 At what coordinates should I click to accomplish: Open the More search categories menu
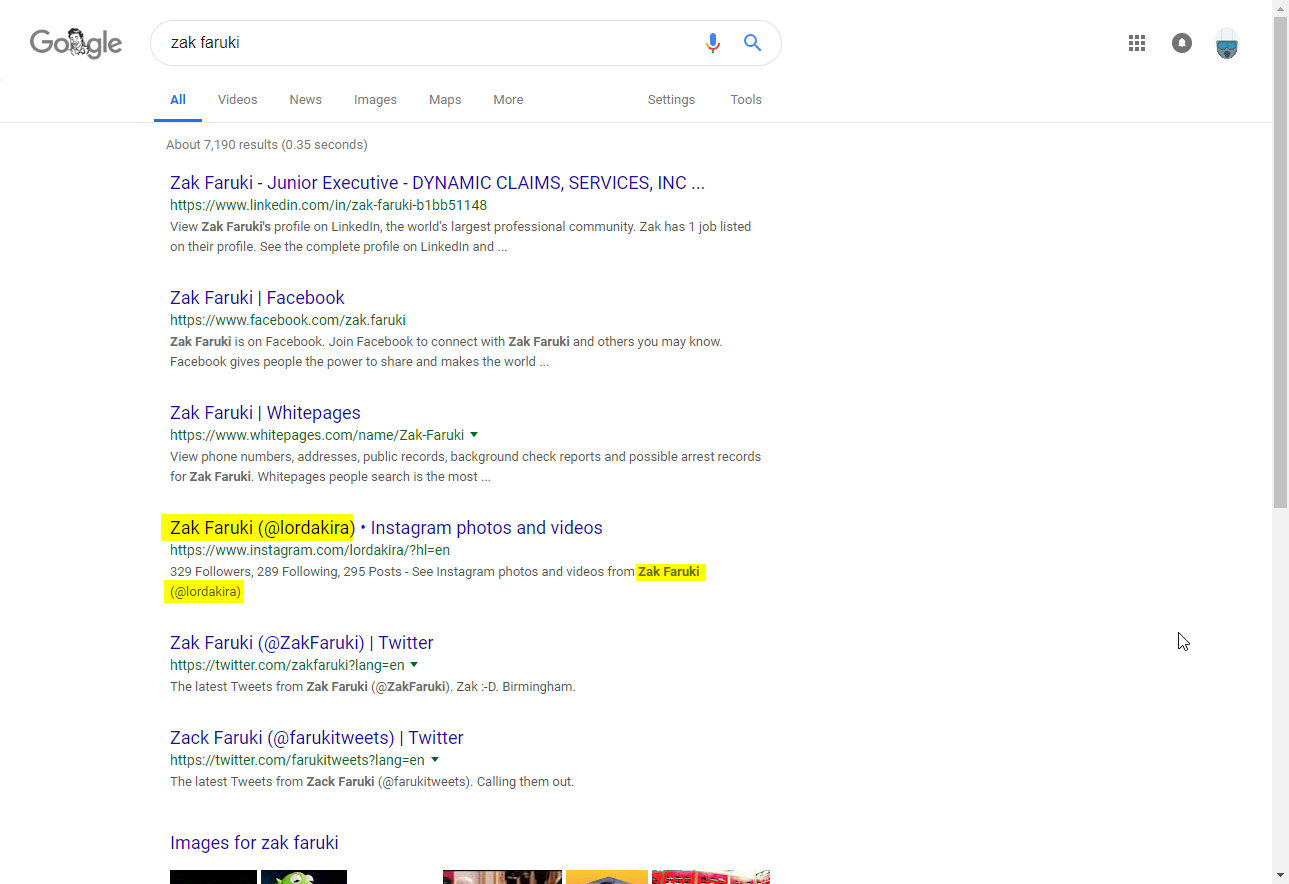coord(508,100)
